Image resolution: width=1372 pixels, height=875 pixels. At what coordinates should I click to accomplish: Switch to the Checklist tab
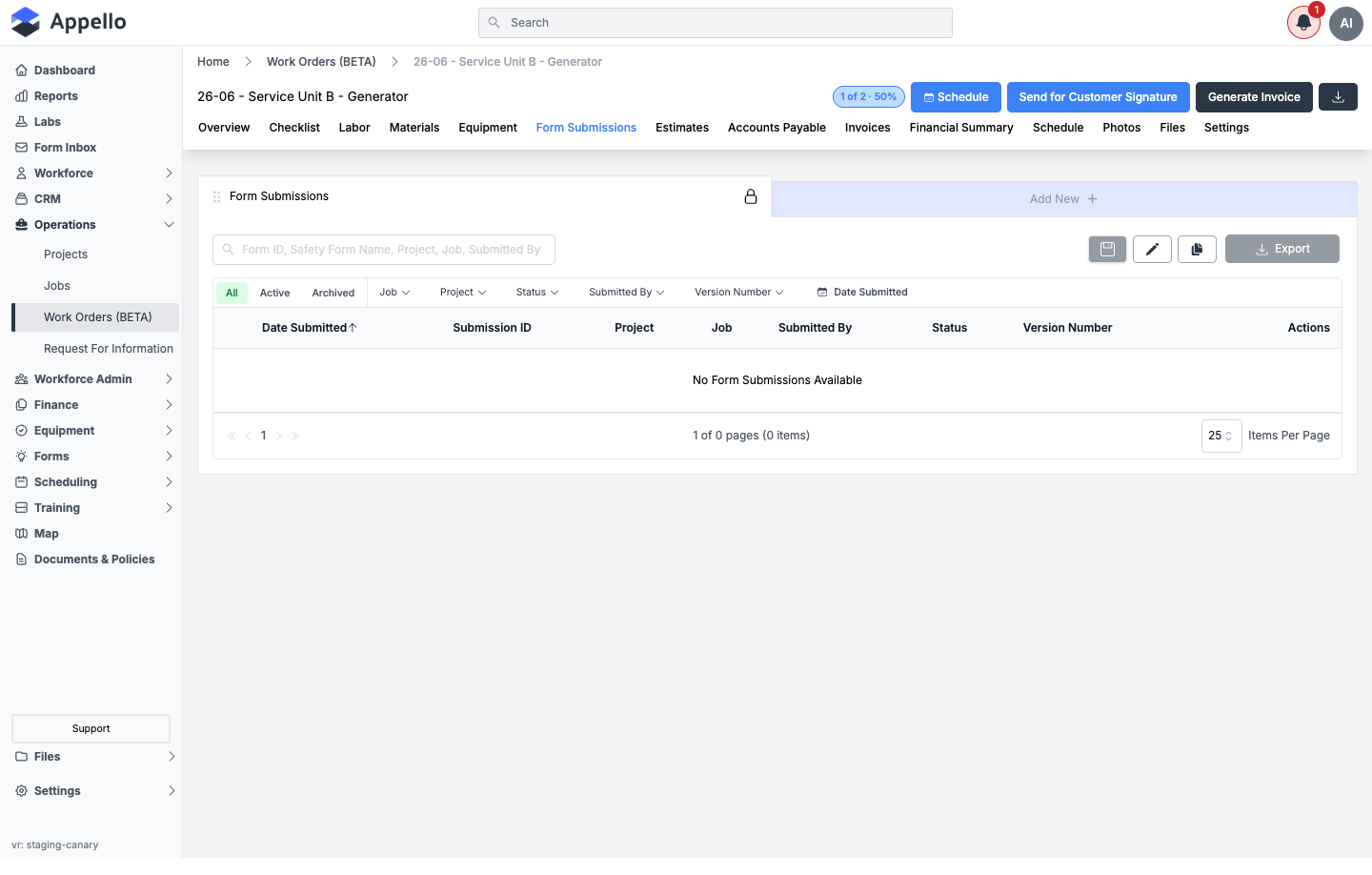click(x=294, y=128)
